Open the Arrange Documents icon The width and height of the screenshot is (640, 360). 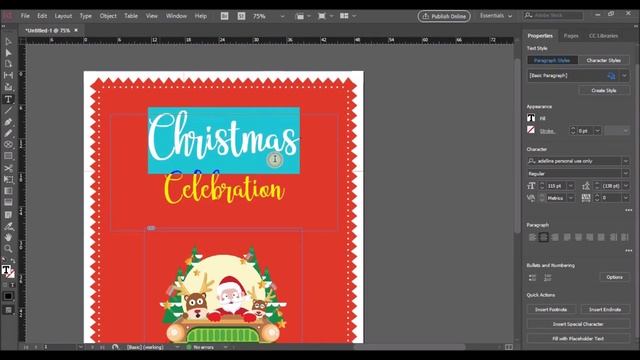tap(344, 16)
